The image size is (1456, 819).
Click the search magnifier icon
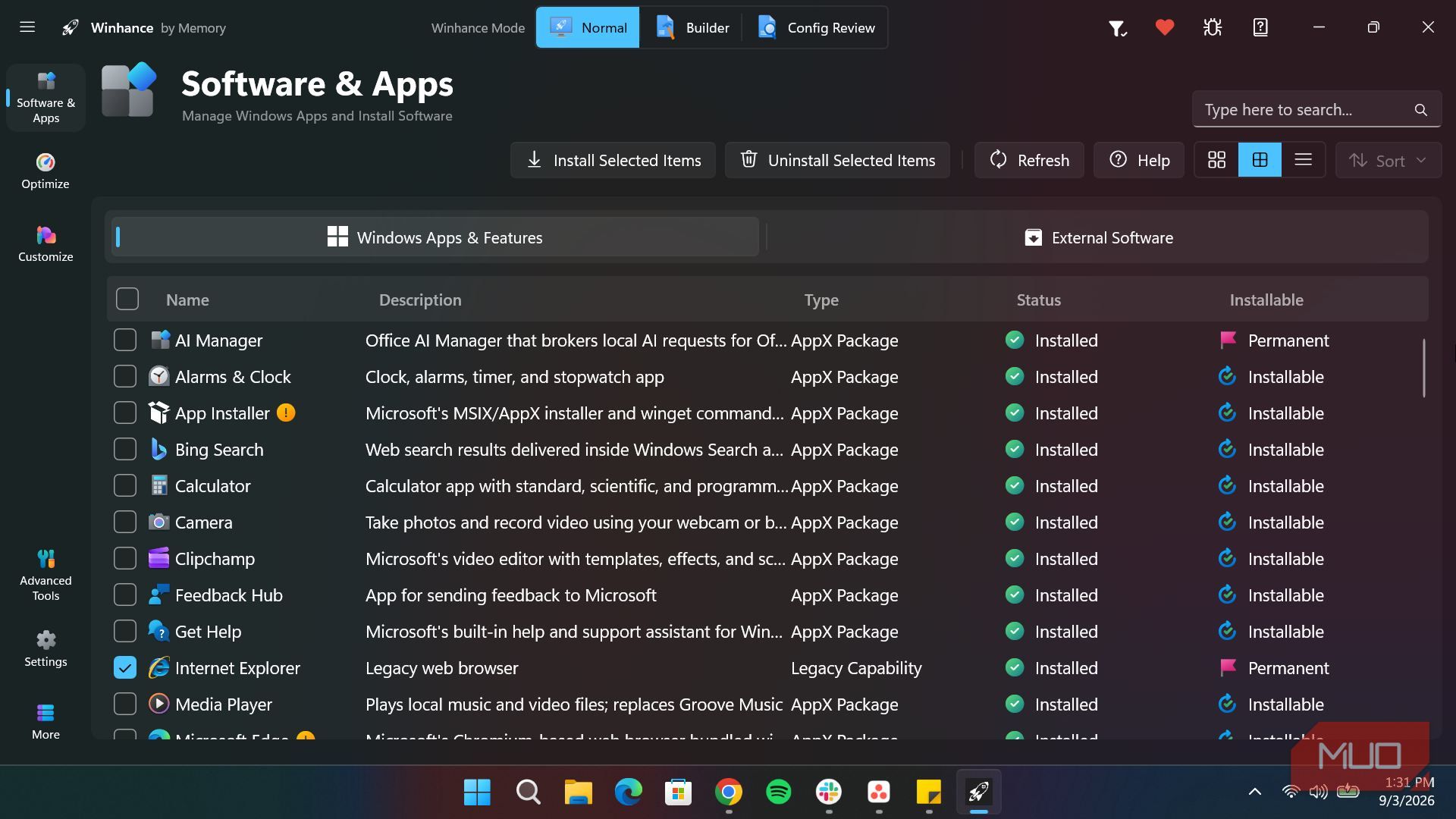pyautogui.click(x=1420, y=110)
